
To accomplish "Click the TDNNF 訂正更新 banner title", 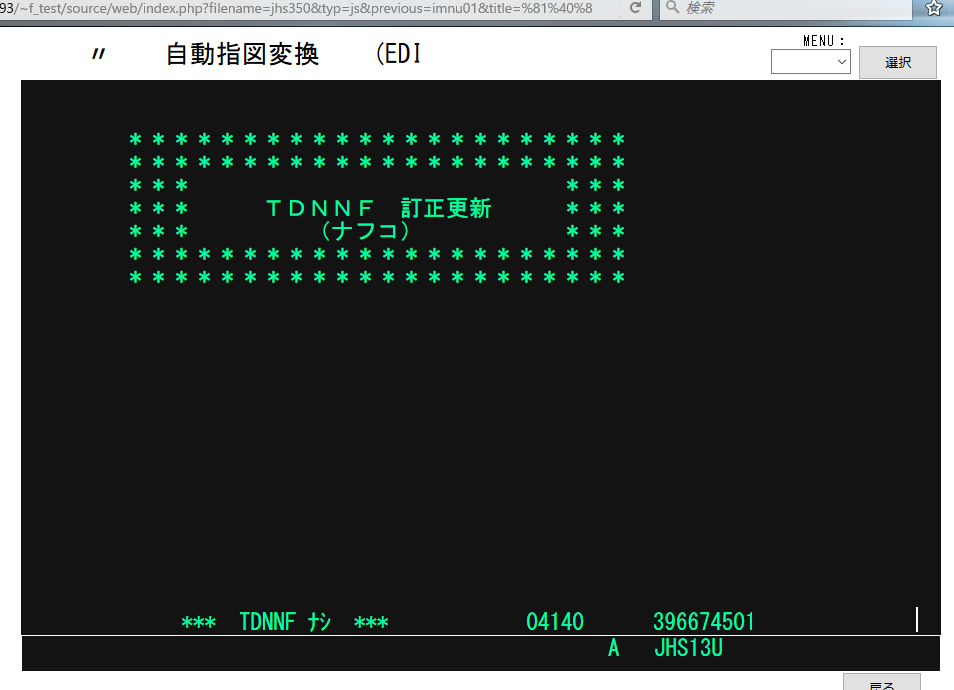I will [x=378, y=208].
